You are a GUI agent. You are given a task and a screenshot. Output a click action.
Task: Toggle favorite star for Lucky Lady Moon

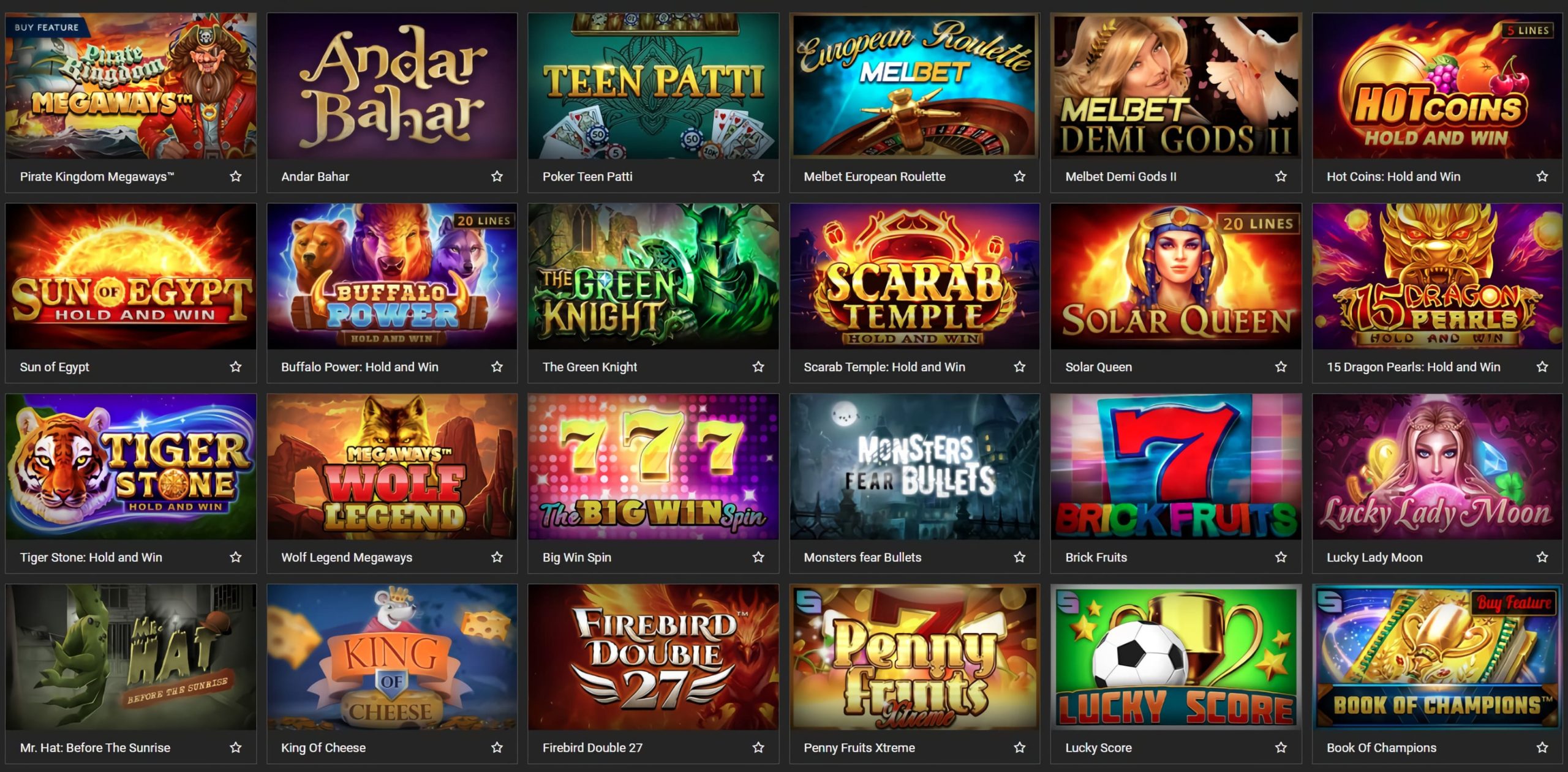point(1542,557)
